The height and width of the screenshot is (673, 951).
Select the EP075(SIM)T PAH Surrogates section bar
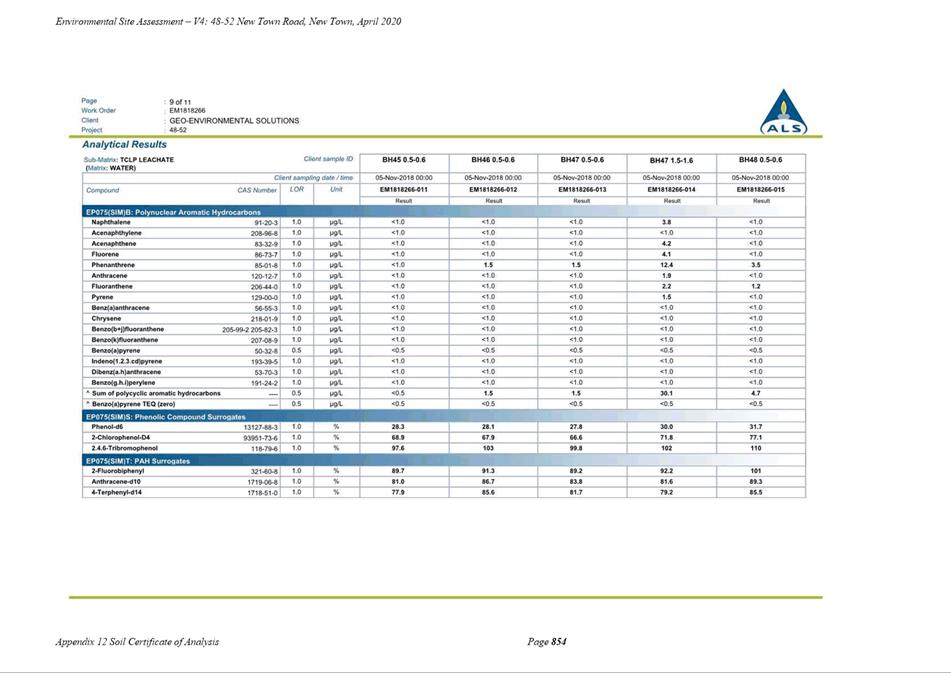point(443,461)
